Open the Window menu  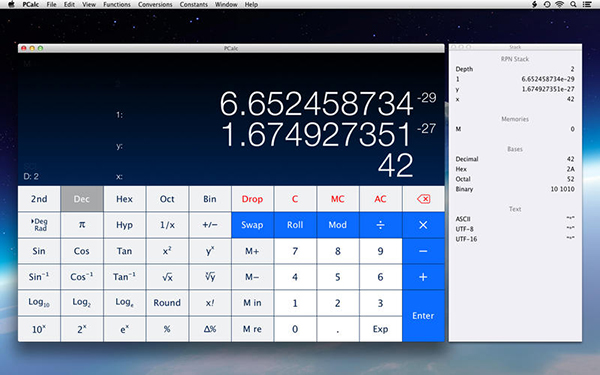tap(226, 5)
